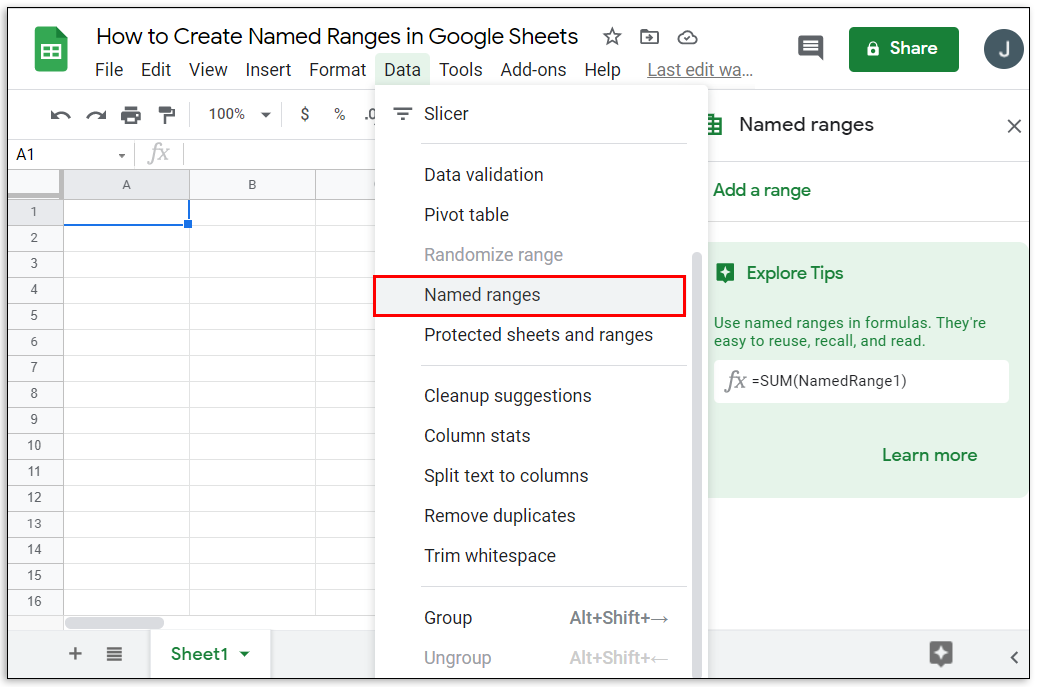This screenshot has height=687, width=1038.
Task: Select cell A1
Action: tap(126, 212)
